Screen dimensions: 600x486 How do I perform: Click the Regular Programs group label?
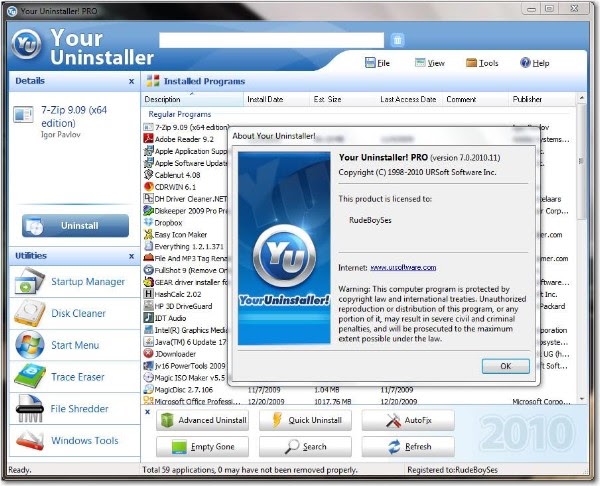[x=179, y=114]
